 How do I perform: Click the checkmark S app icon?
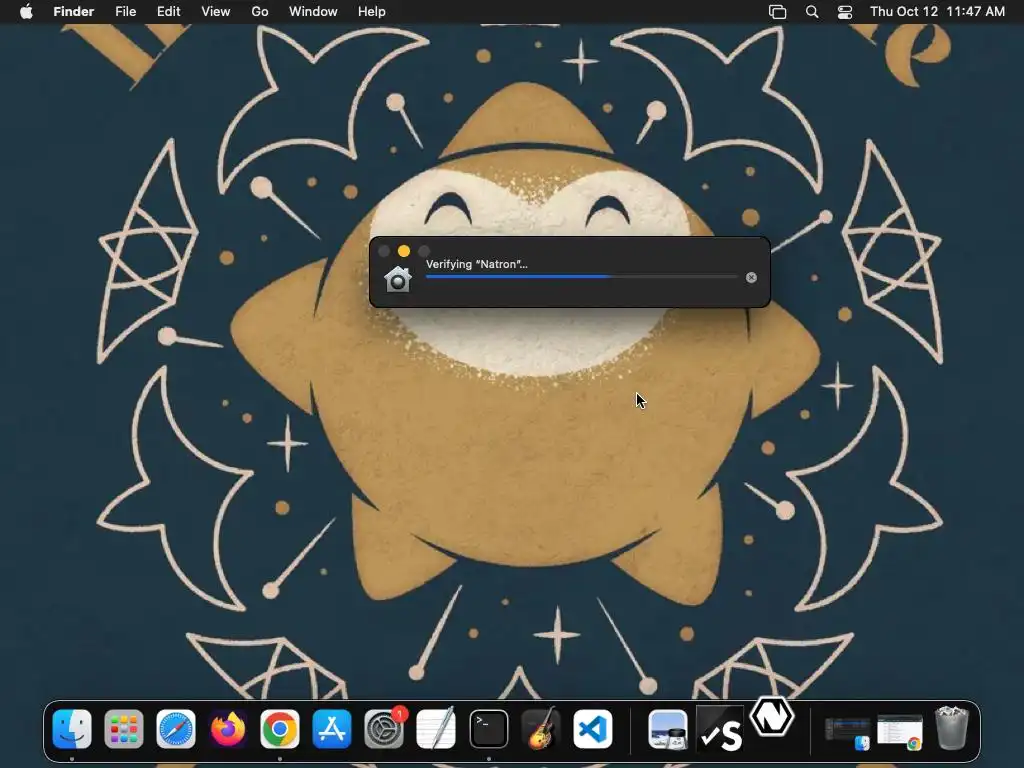[720, 729]
